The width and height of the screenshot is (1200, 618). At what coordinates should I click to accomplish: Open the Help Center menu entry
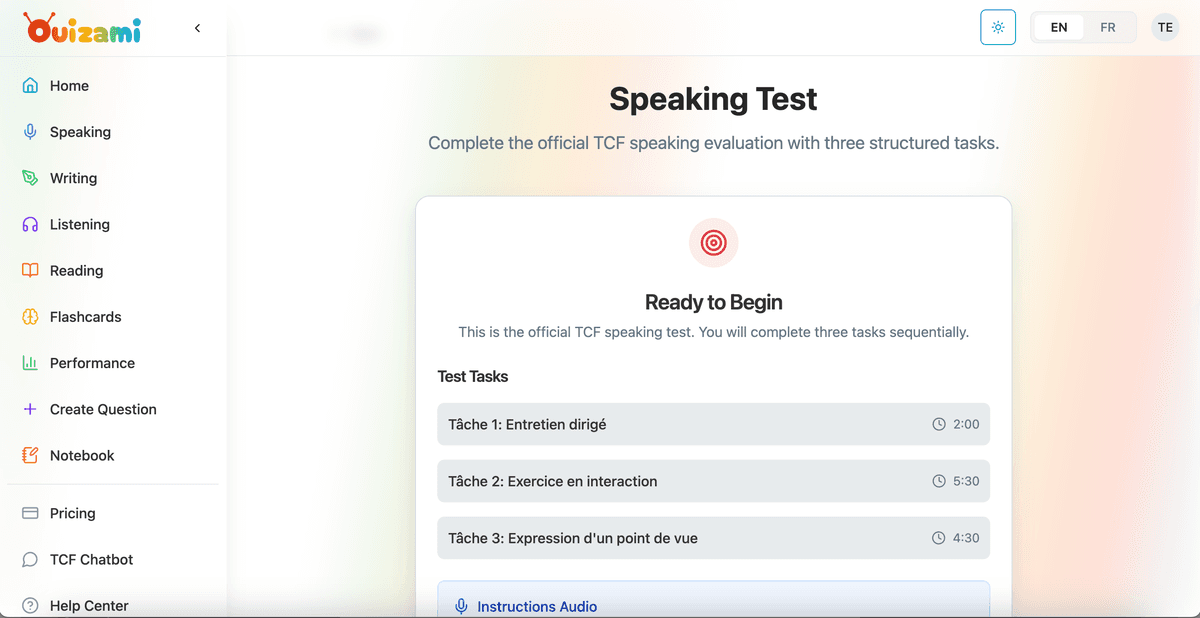[89, 605]
